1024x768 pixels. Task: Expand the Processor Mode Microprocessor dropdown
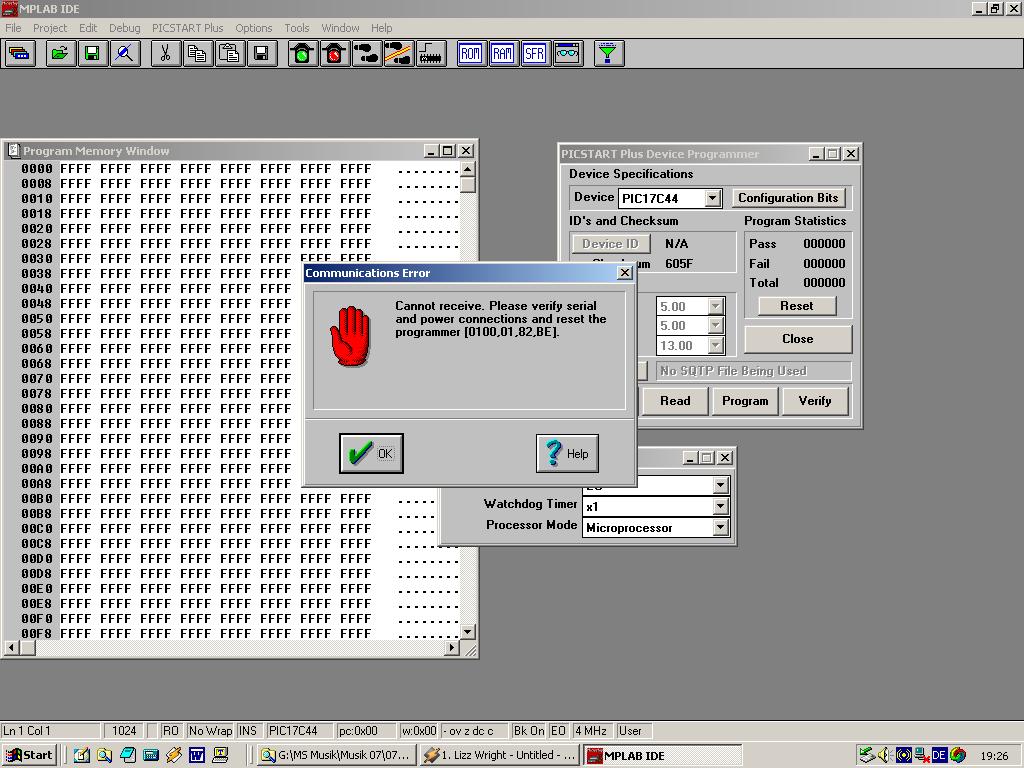pos(720,528)
